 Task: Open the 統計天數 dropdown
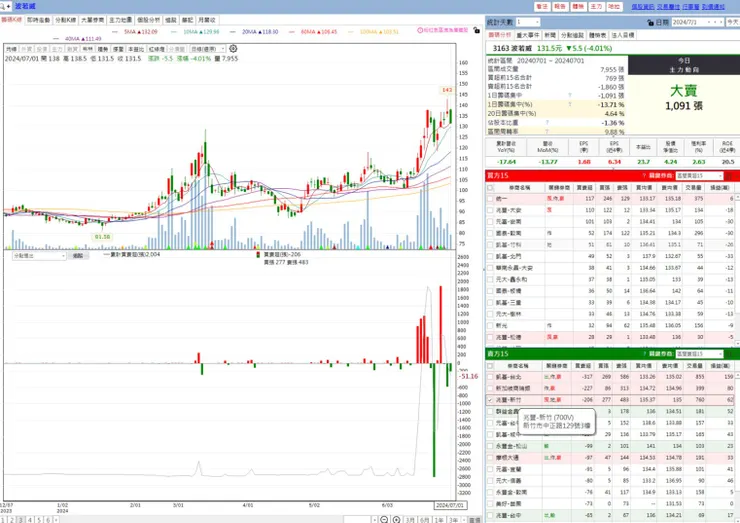[x=528, y=22]
